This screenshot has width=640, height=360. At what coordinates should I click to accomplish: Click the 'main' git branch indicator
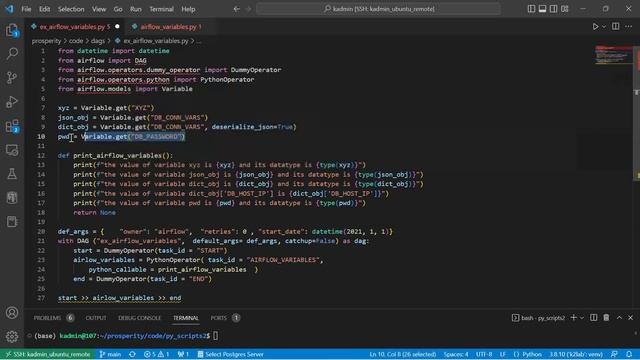[x=110, y=354]
